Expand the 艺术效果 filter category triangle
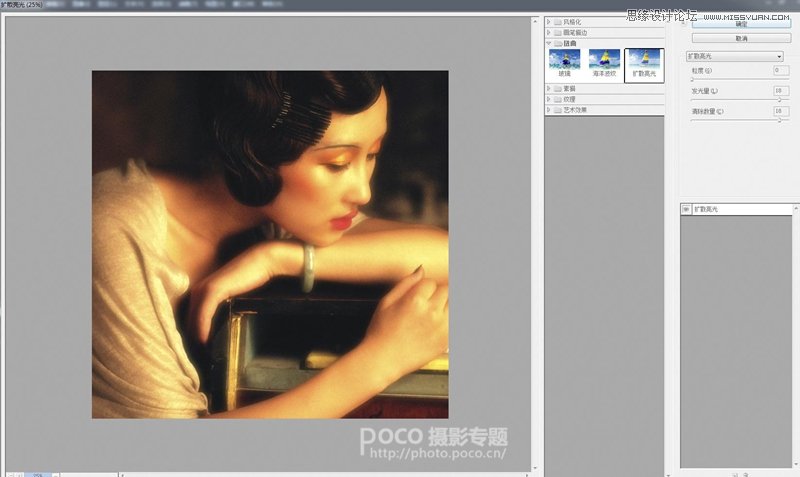Screen dimensions: 800x477 [x=549, y=110]
